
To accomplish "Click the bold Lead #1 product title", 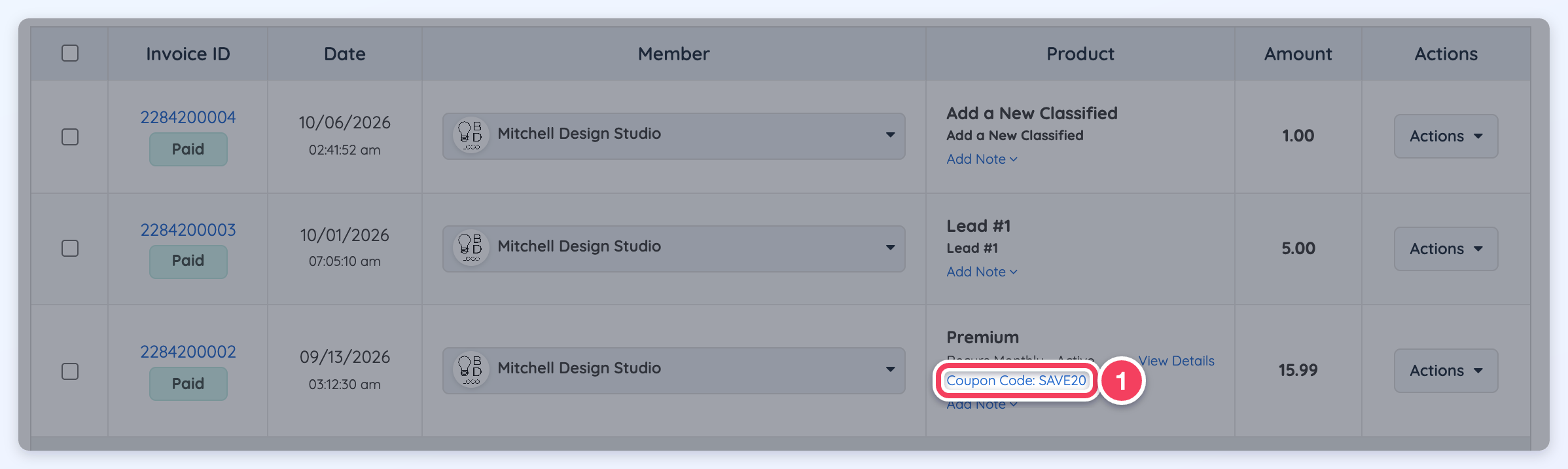I will pyautogui.click(x=978, y=226).
